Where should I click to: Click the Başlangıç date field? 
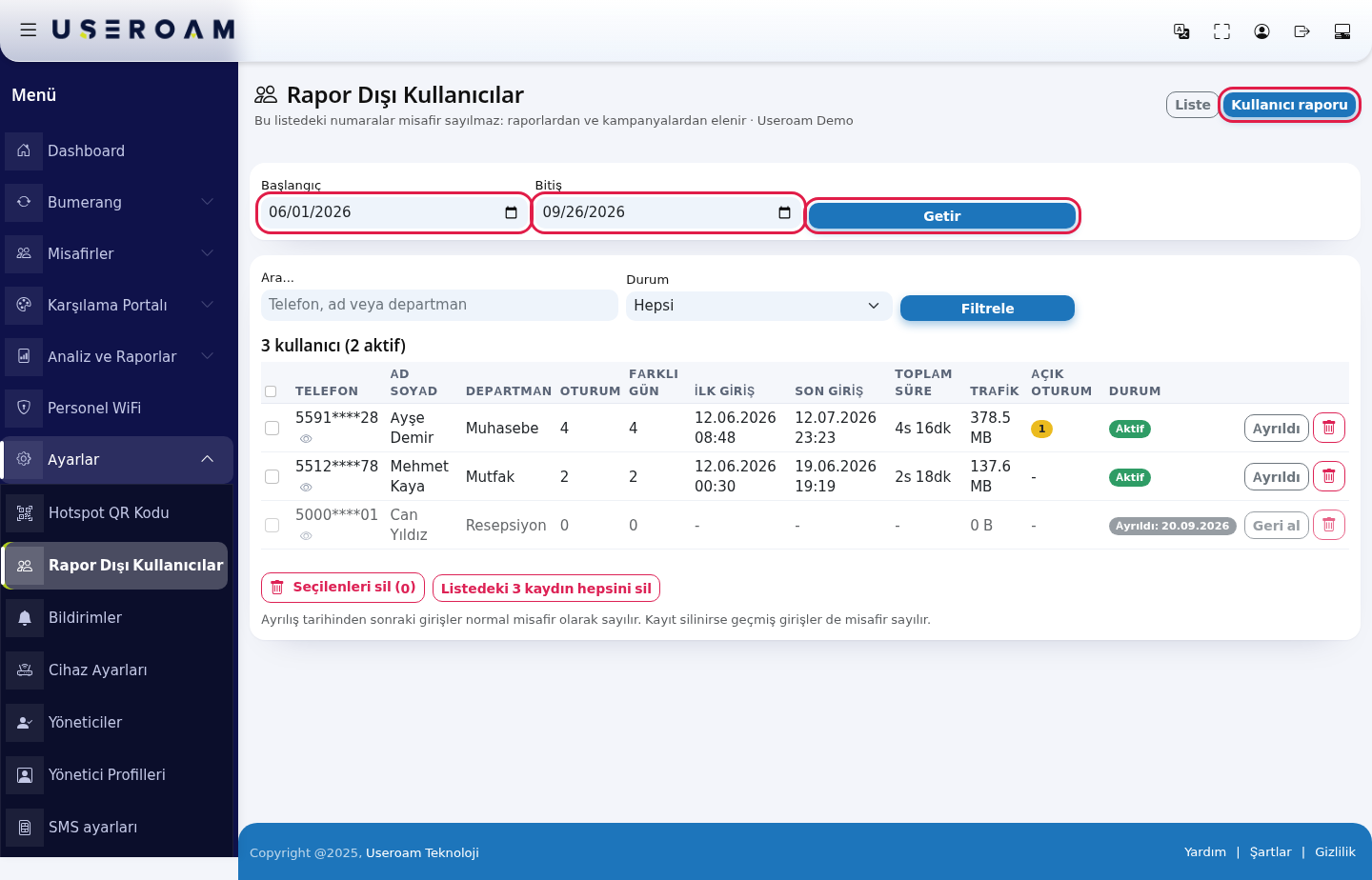click(x=393, y=212)
